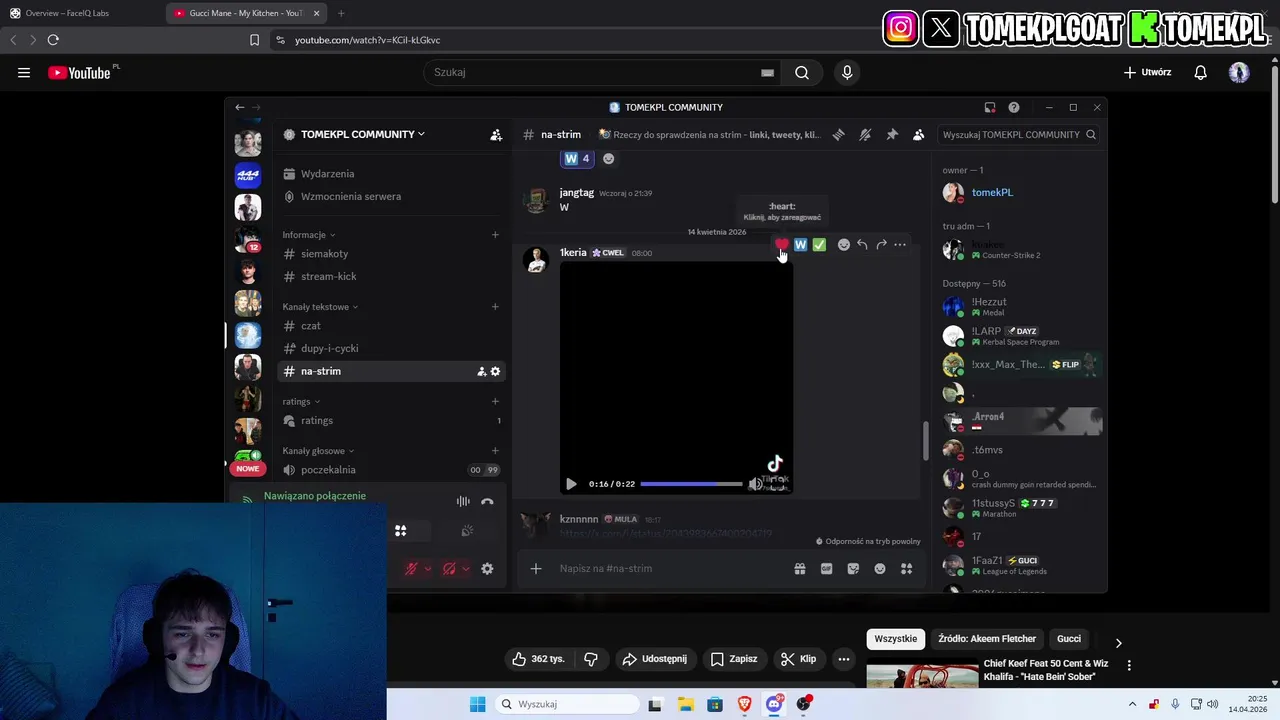Open the YouTube hamburger menu
The width and height of the screenshot is (1280, 720).
pos(24,72)
